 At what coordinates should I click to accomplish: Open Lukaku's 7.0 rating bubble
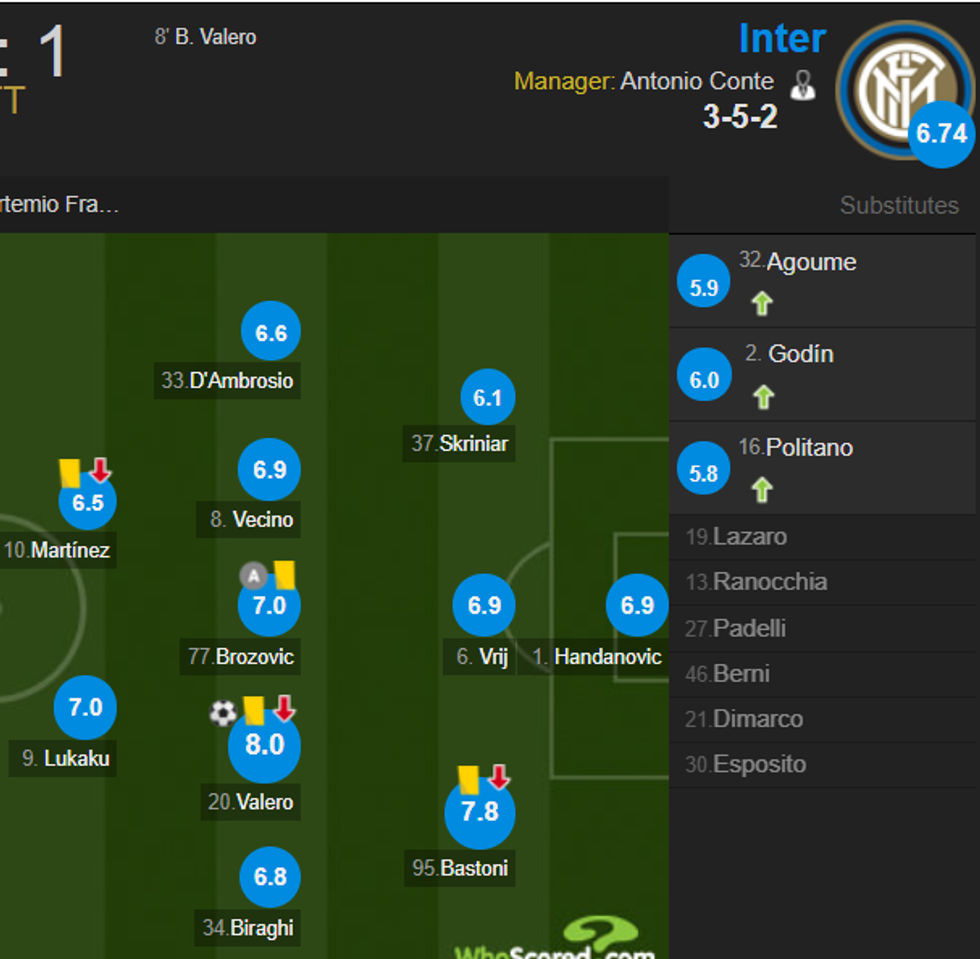85,707
